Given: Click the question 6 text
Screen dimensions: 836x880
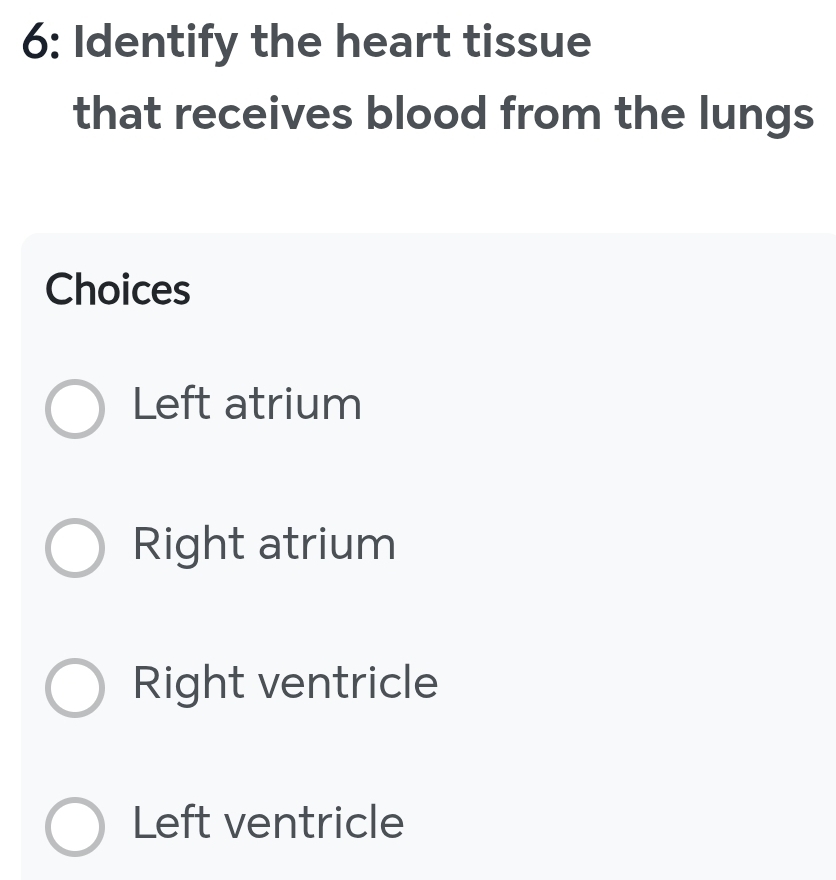Looking at the screenshot, I should pyautogui.click(x=34, y=42).
